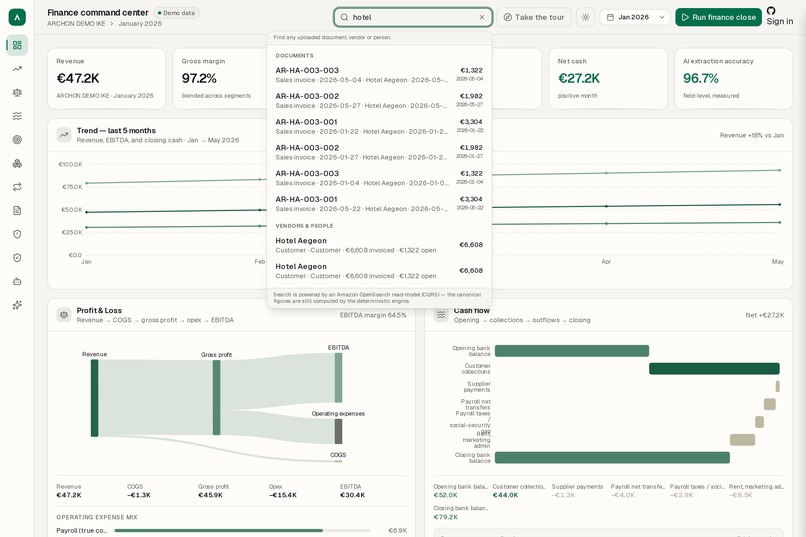Screen dimensions: 806x537
Task: Click the Net cash €27.2K card
Action: (608, 79)
